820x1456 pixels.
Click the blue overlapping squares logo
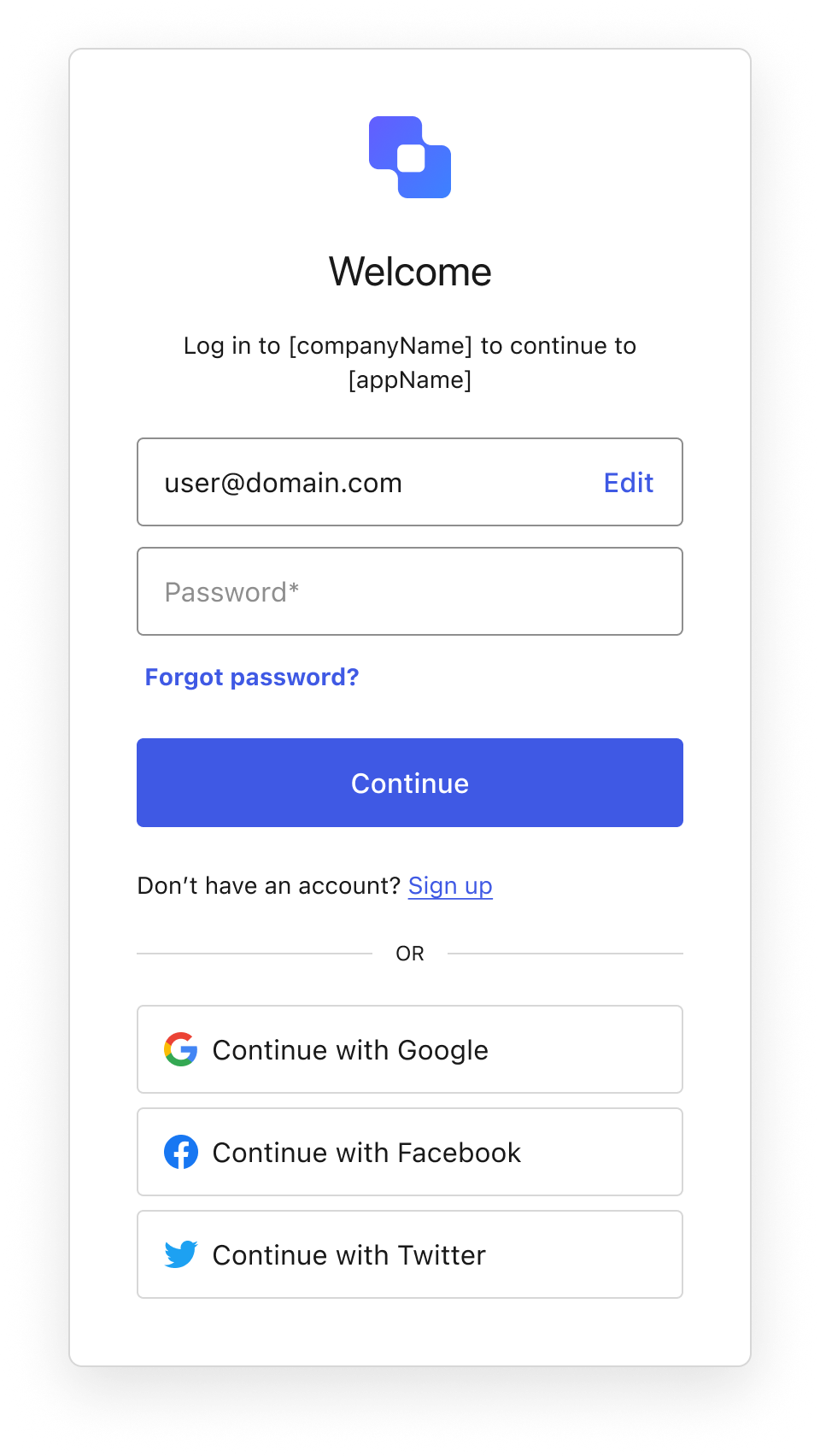click(410, 157)
